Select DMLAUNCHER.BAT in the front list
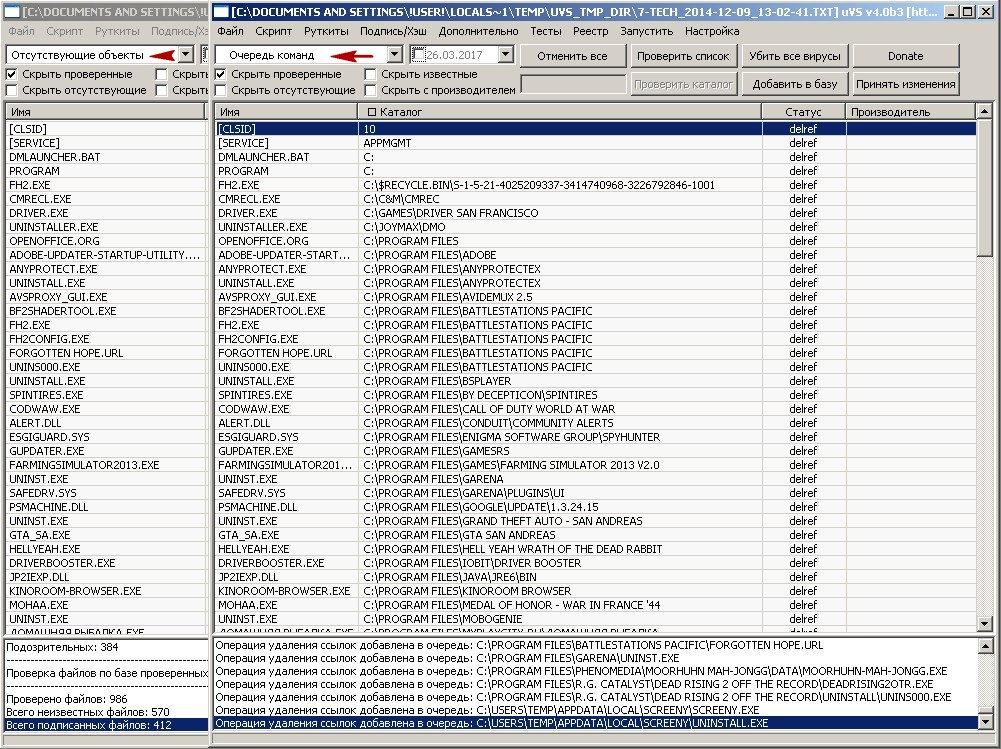Viewport: 1001px width, 749px height. (596, 157)
